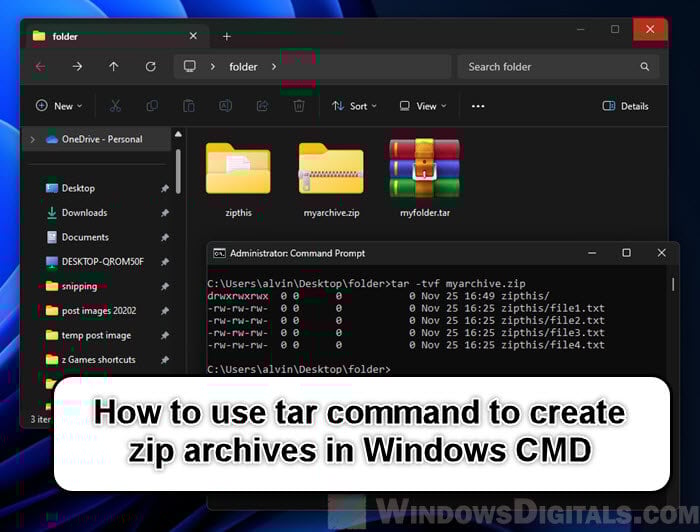
Task: Click the Share icon in toolbar
Action: pyautogui.click(x=262, y=106)
